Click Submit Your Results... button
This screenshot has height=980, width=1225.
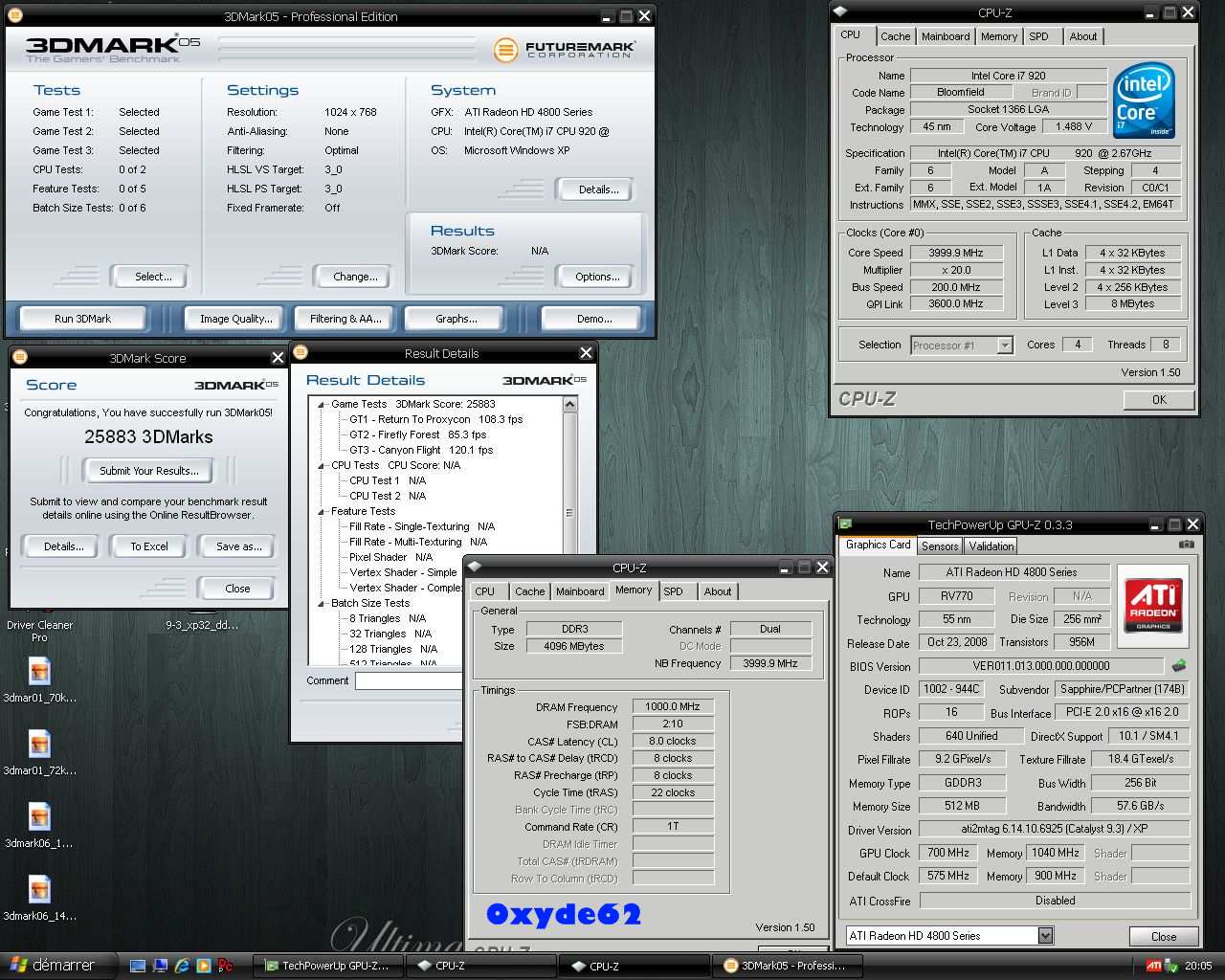point(149,471)
